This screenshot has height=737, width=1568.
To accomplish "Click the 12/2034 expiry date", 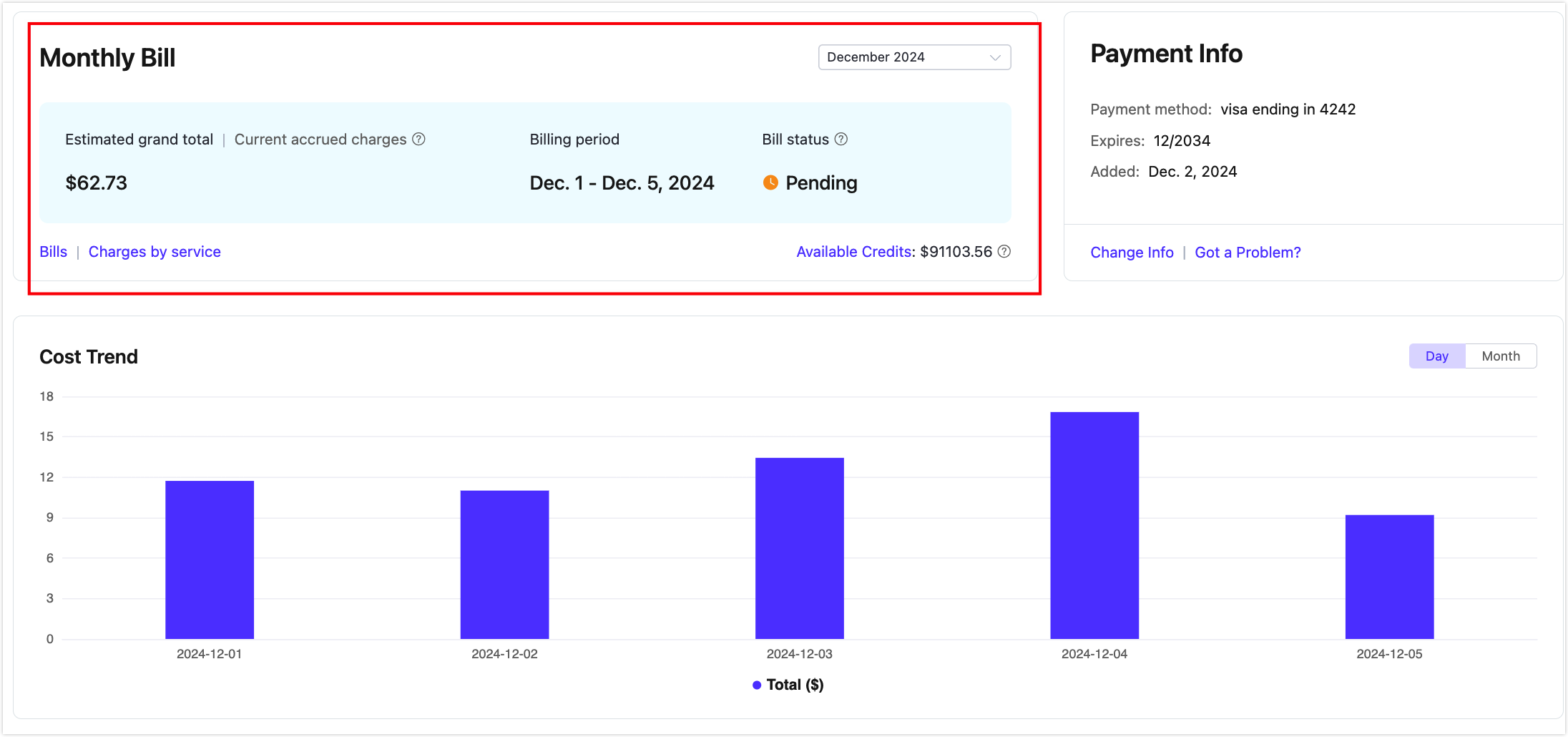I will click(1182, 141).
